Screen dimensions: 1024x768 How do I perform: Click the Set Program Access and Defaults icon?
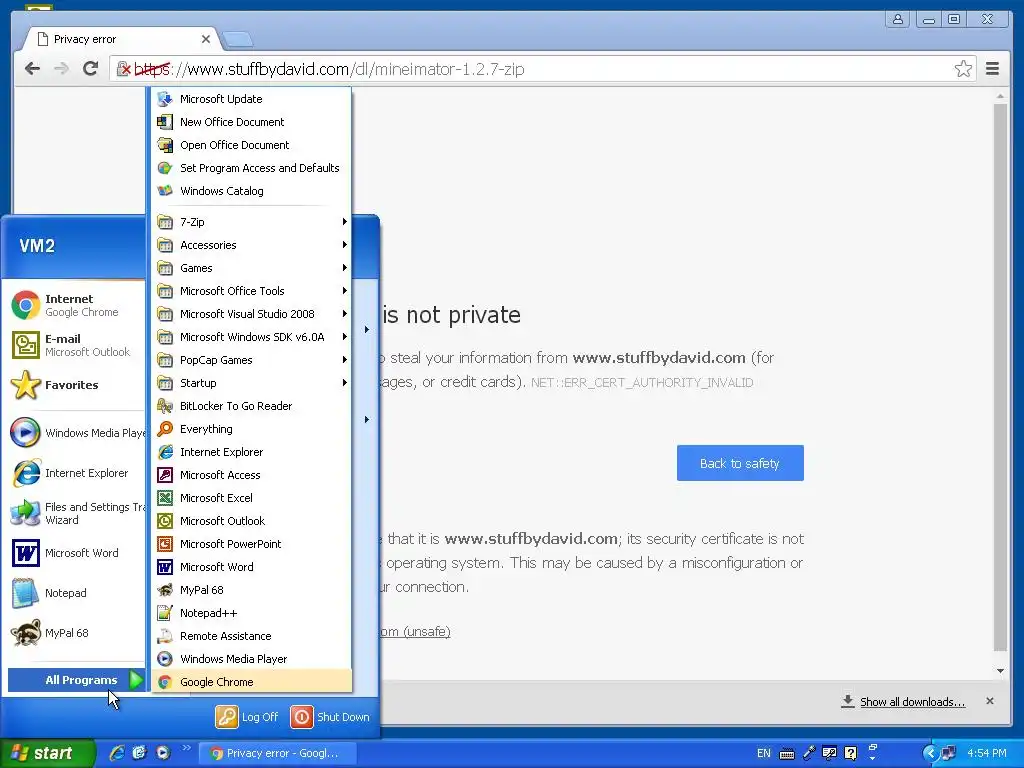(165, 168)
